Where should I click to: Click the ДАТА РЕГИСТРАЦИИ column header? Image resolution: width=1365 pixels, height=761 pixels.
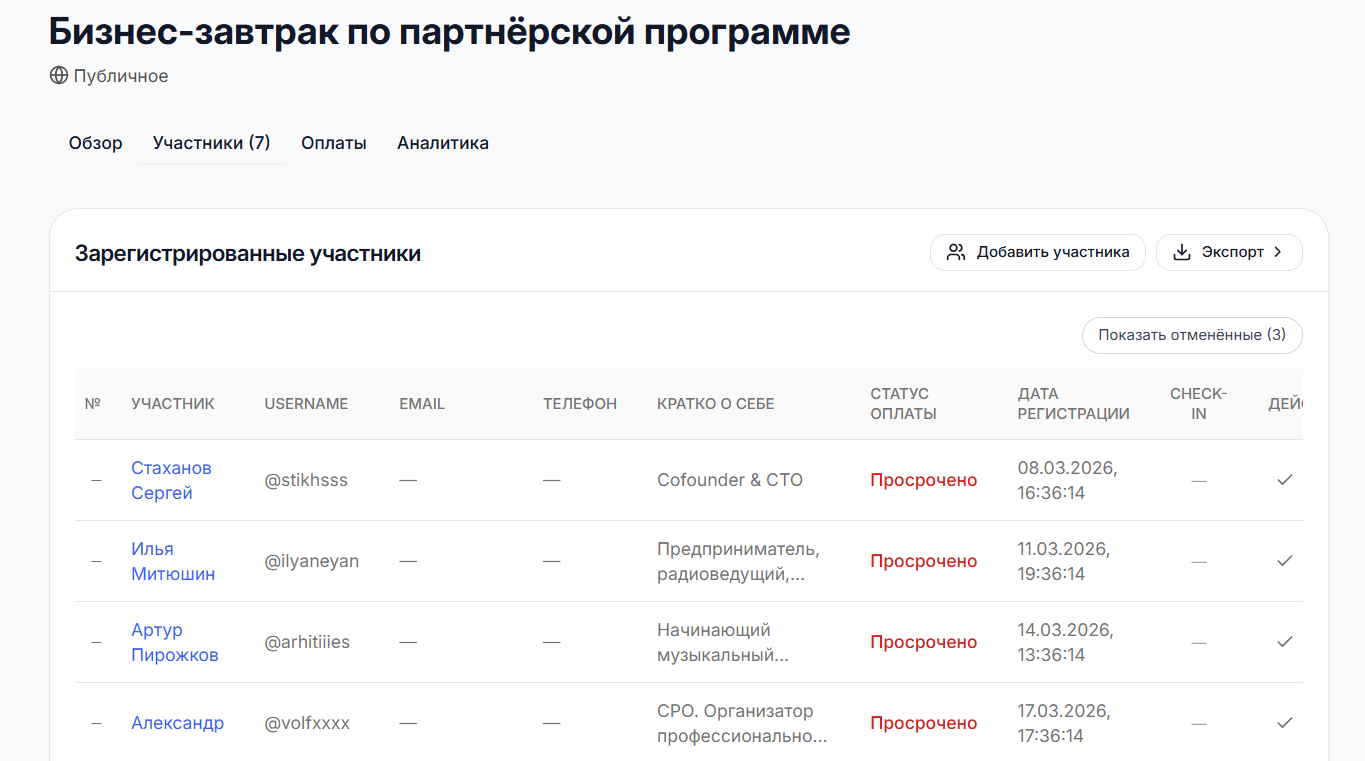click(1074, 404)
